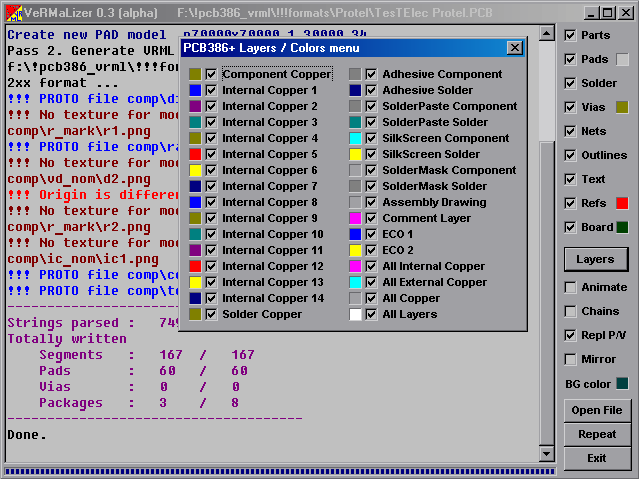
Task: Uncheck the Refs checkbox
Action: tap(570, 203)
